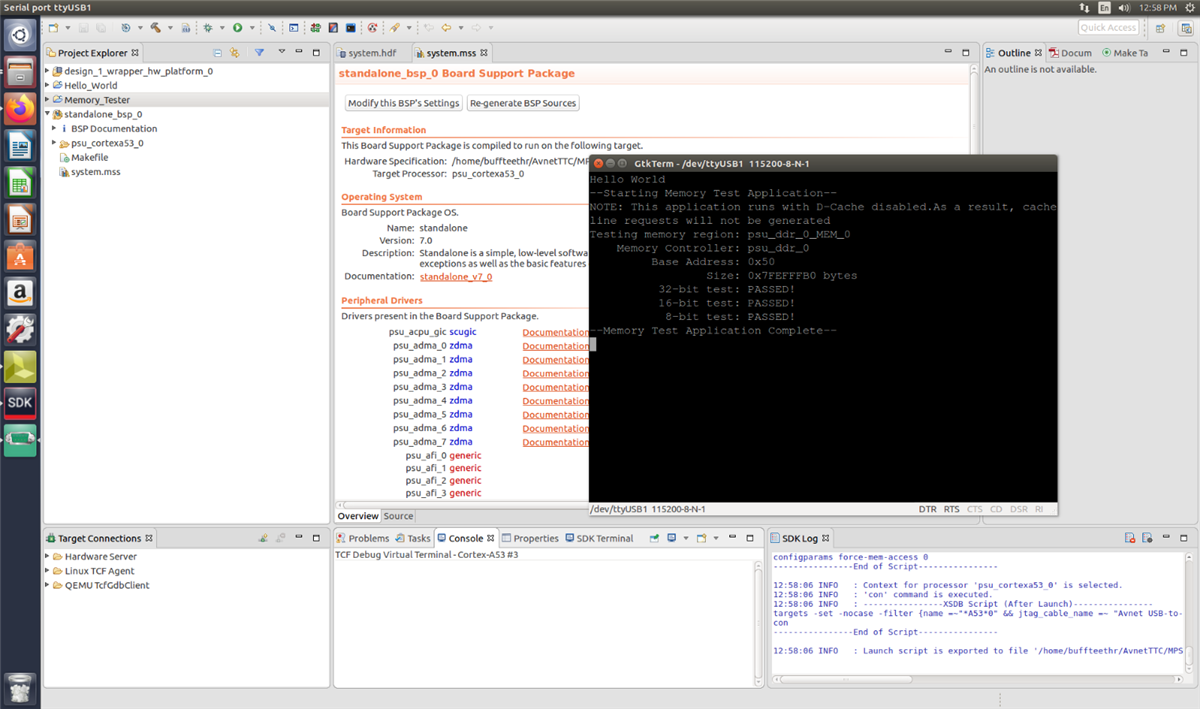1200x709 pixels.
Task: Click Modify this BSP's Settings button
Action: pos(404,103)
